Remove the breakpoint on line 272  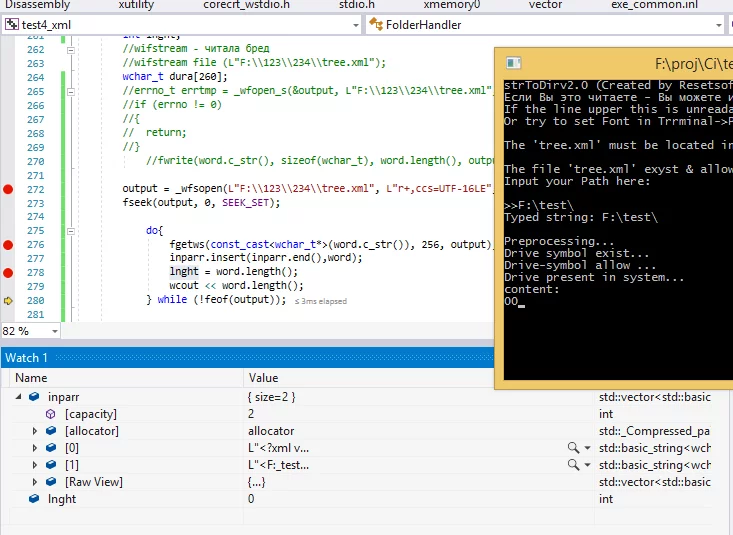tap(8, 189)
